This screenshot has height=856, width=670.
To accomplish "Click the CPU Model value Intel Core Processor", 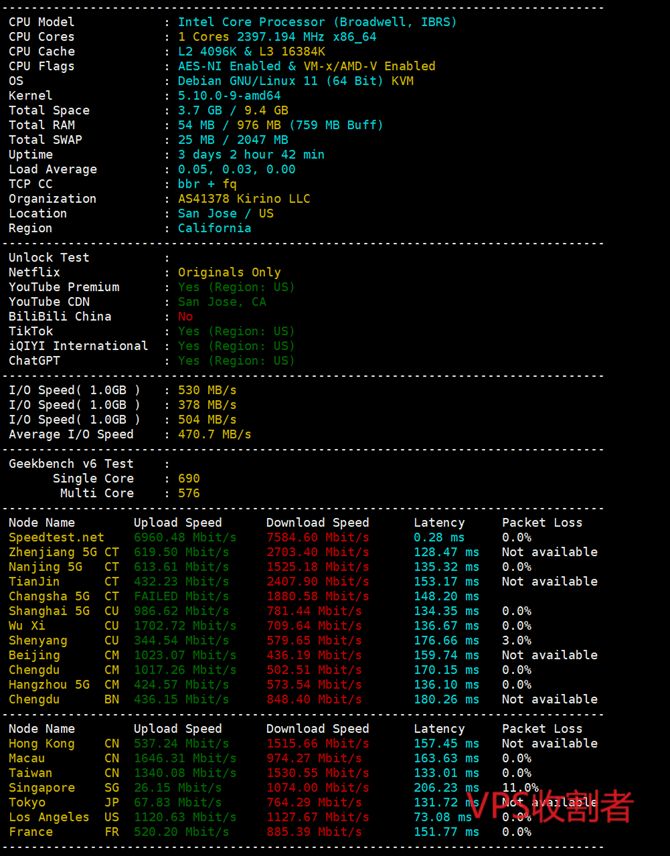I will pos(317,22).
